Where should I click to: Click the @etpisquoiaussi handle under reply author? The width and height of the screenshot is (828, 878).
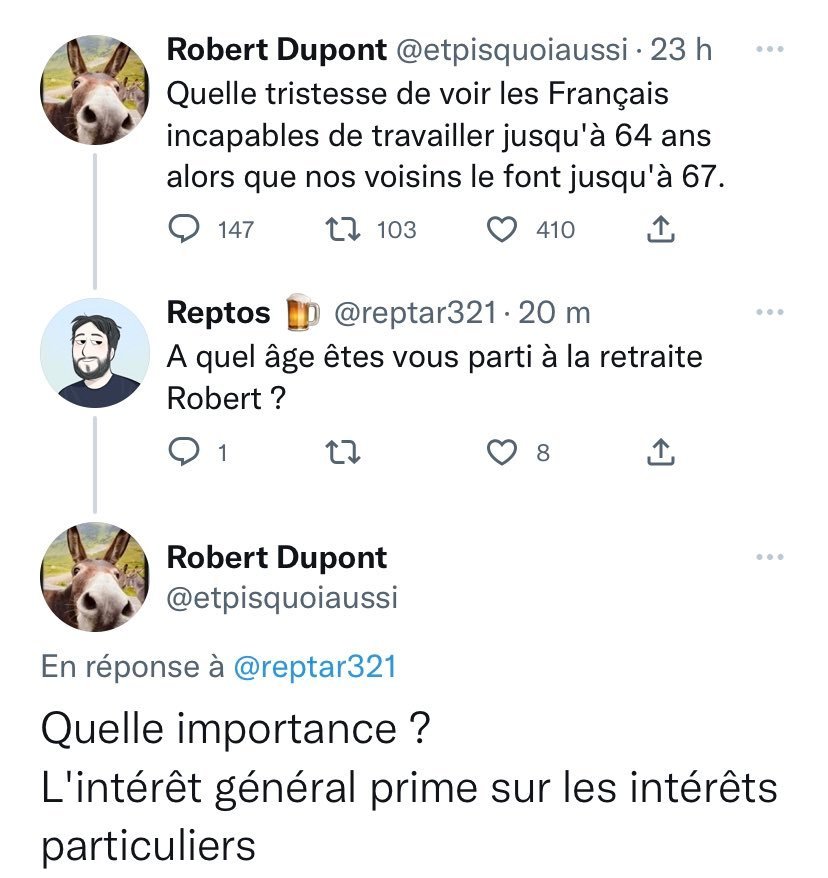[x=281, y=597]
